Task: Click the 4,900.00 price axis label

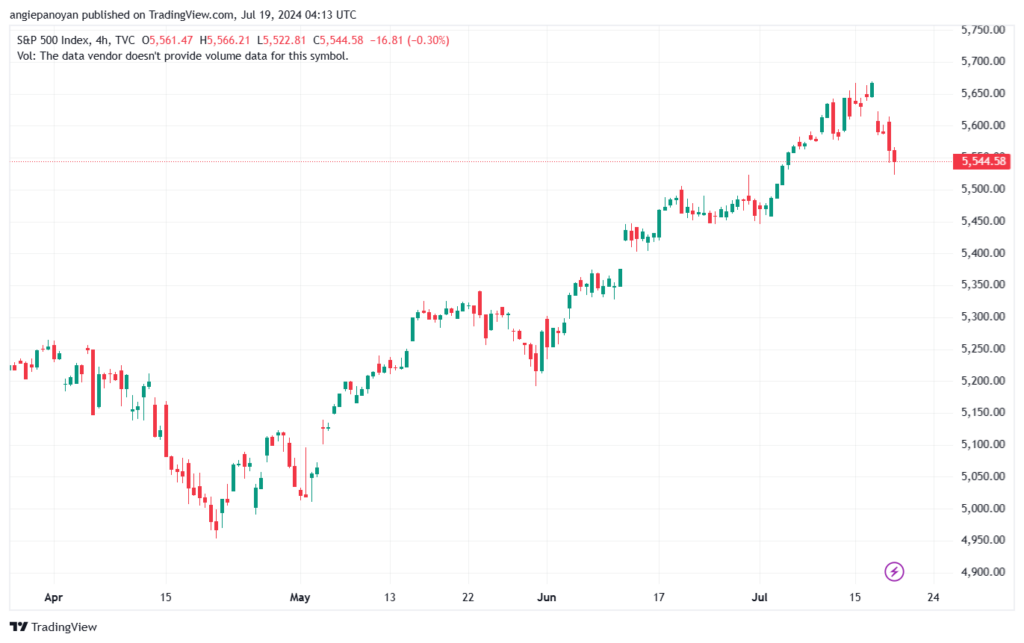Action: coord(982,572)
